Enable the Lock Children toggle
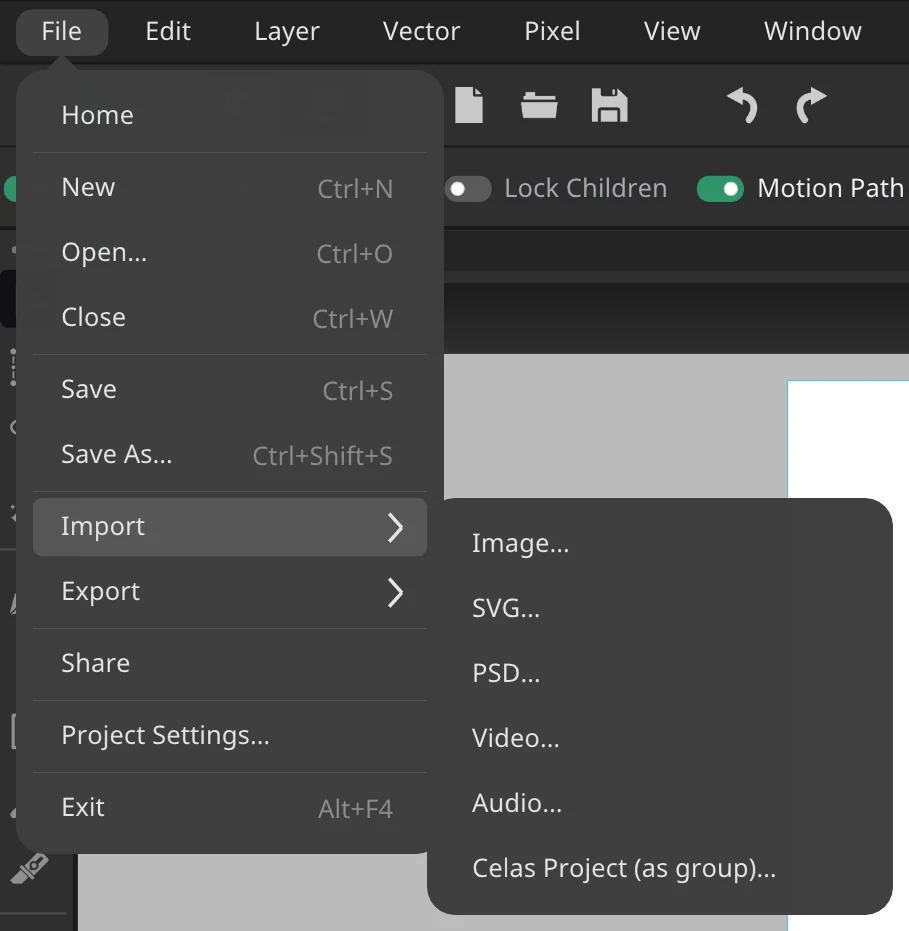The height and width of the screenshot is (931, 909). [x=468, y=189]
